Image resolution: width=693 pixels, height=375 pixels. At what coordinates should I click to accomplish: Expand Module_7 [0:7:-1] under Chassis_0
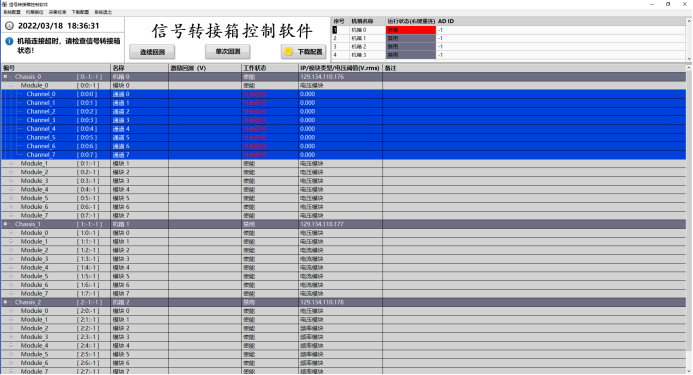11,215
